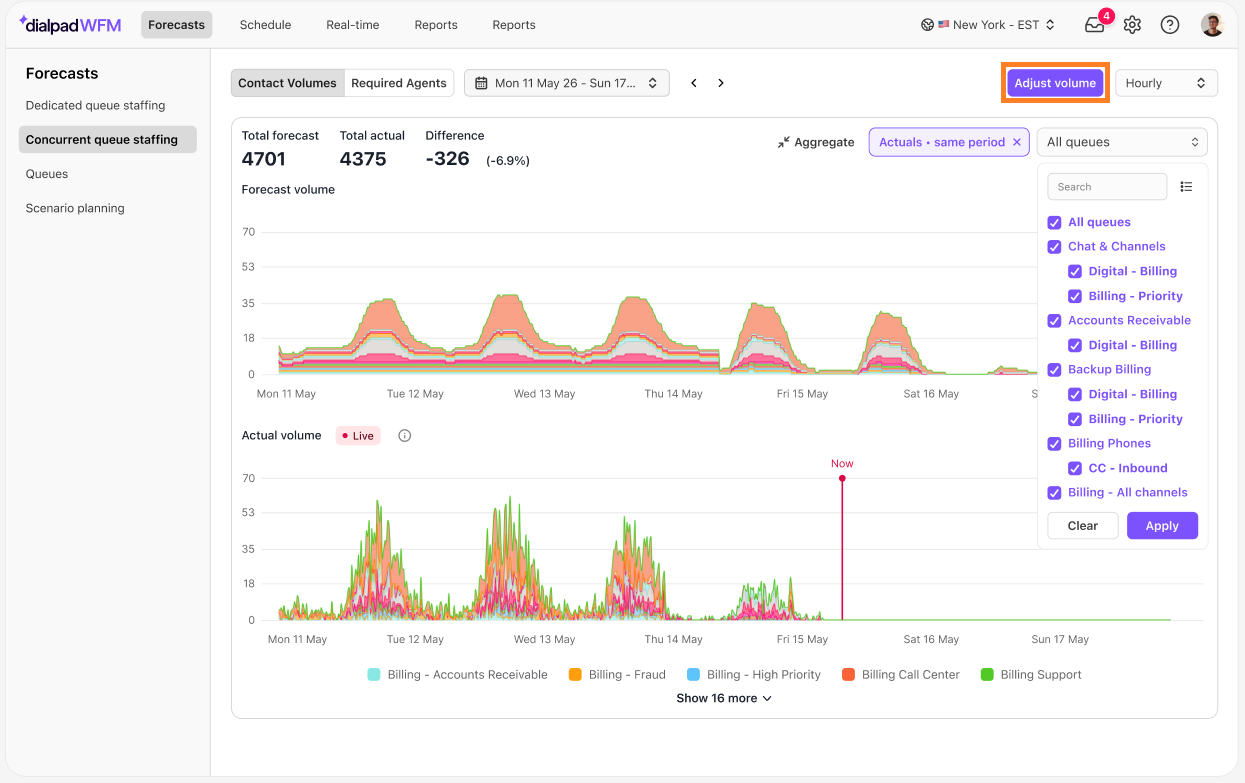Go to previous week arrow
This screenshot has width=1245, height=783.
tap(694, 83)
